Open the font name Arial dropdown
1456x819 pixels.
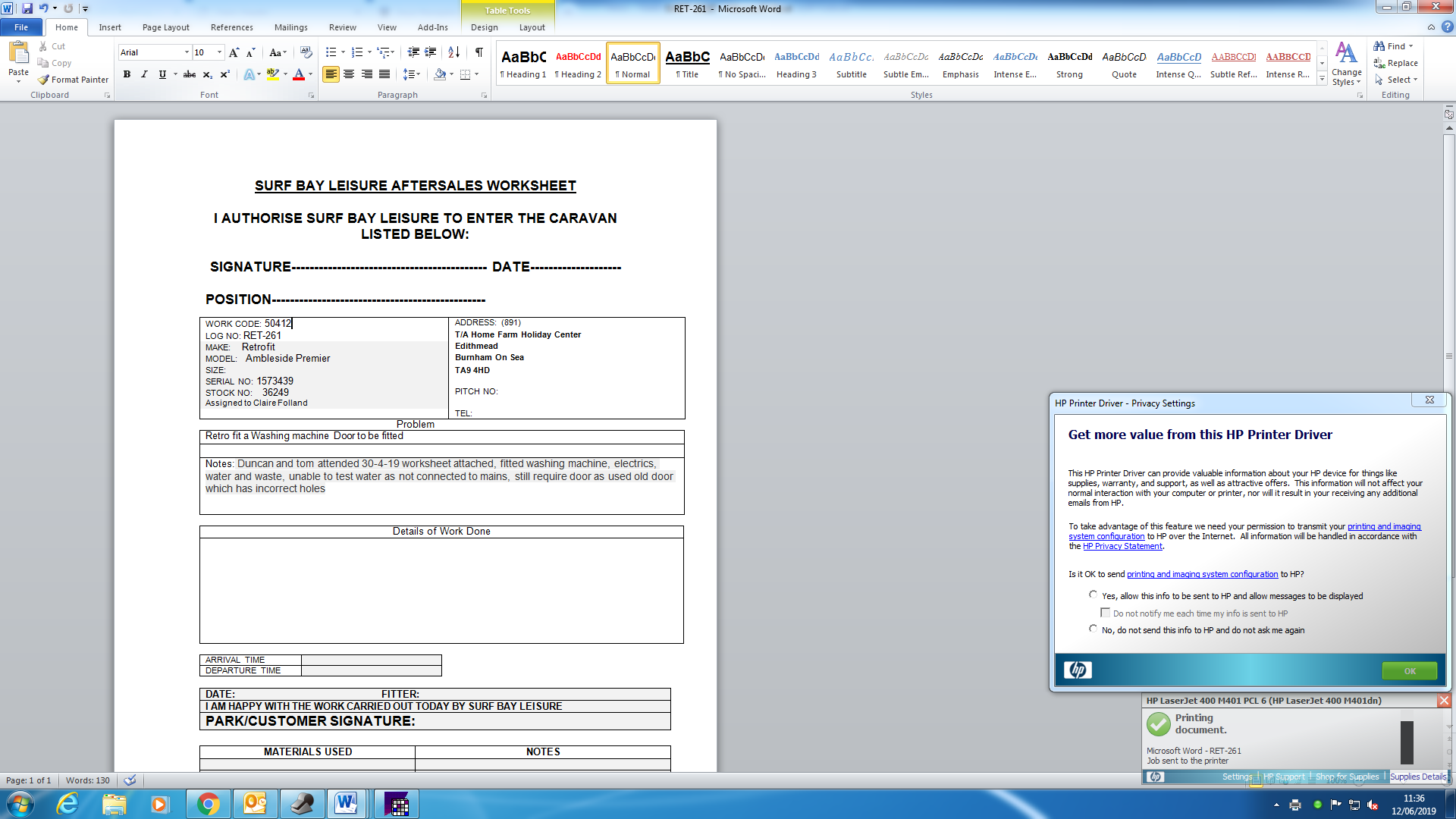(187, 52)
